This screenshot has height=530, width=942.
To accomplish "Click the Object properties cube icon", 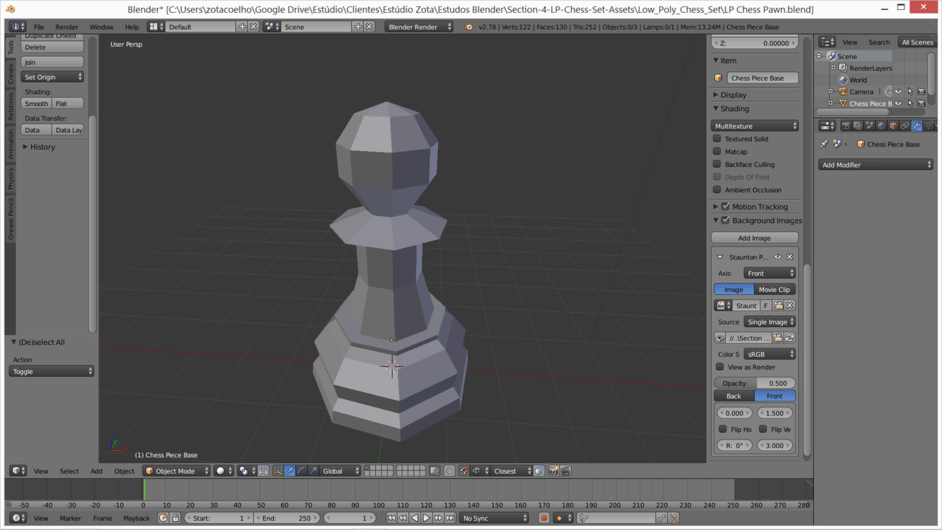I will click(893, 126).
